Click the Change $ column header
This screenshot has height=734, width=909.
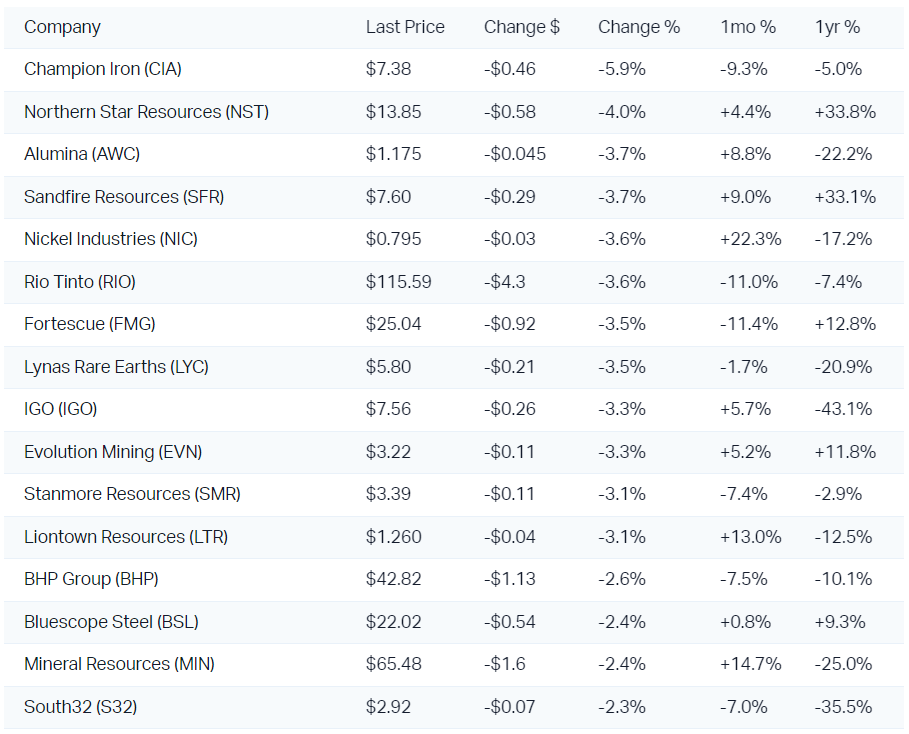pyautogui.click(x=521, y=27)
